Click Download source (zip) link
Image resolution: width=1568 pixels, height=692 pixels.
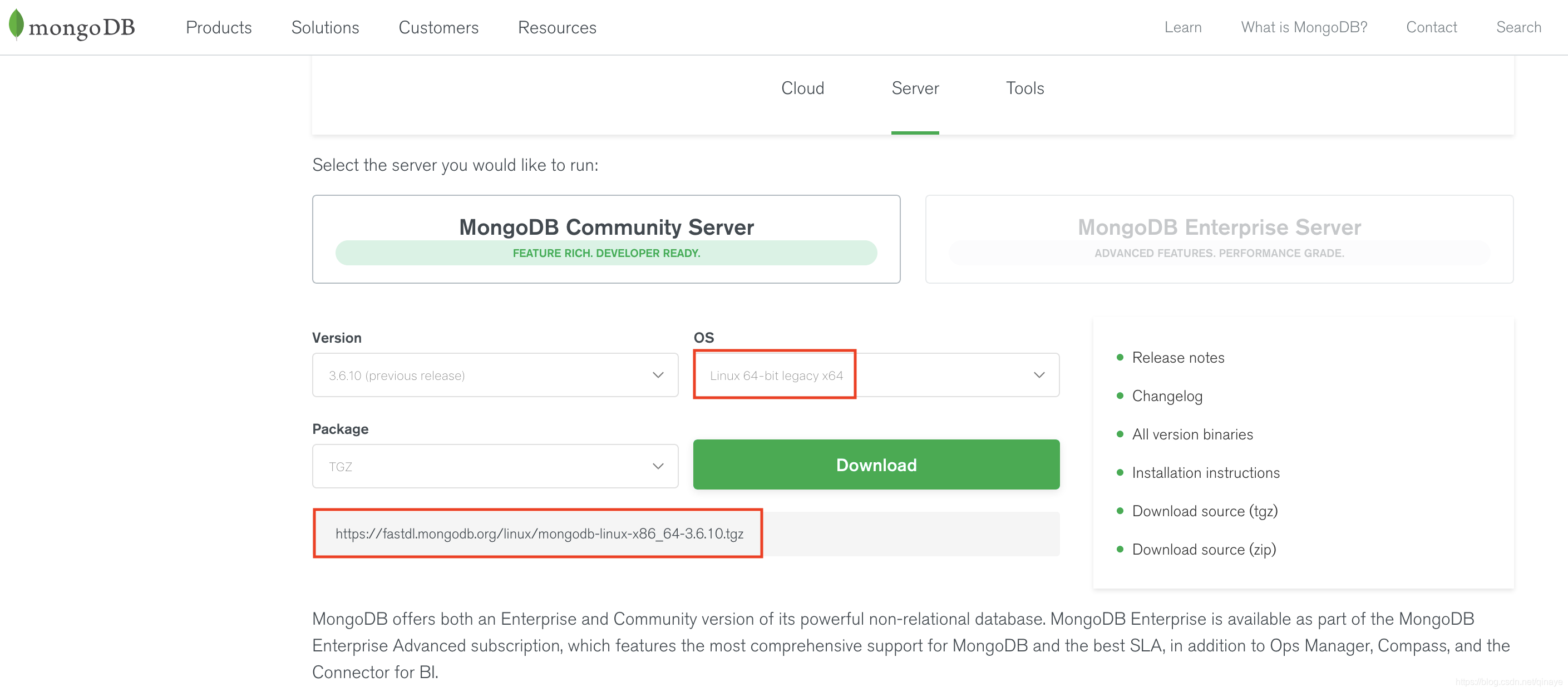click(1204, 549)
